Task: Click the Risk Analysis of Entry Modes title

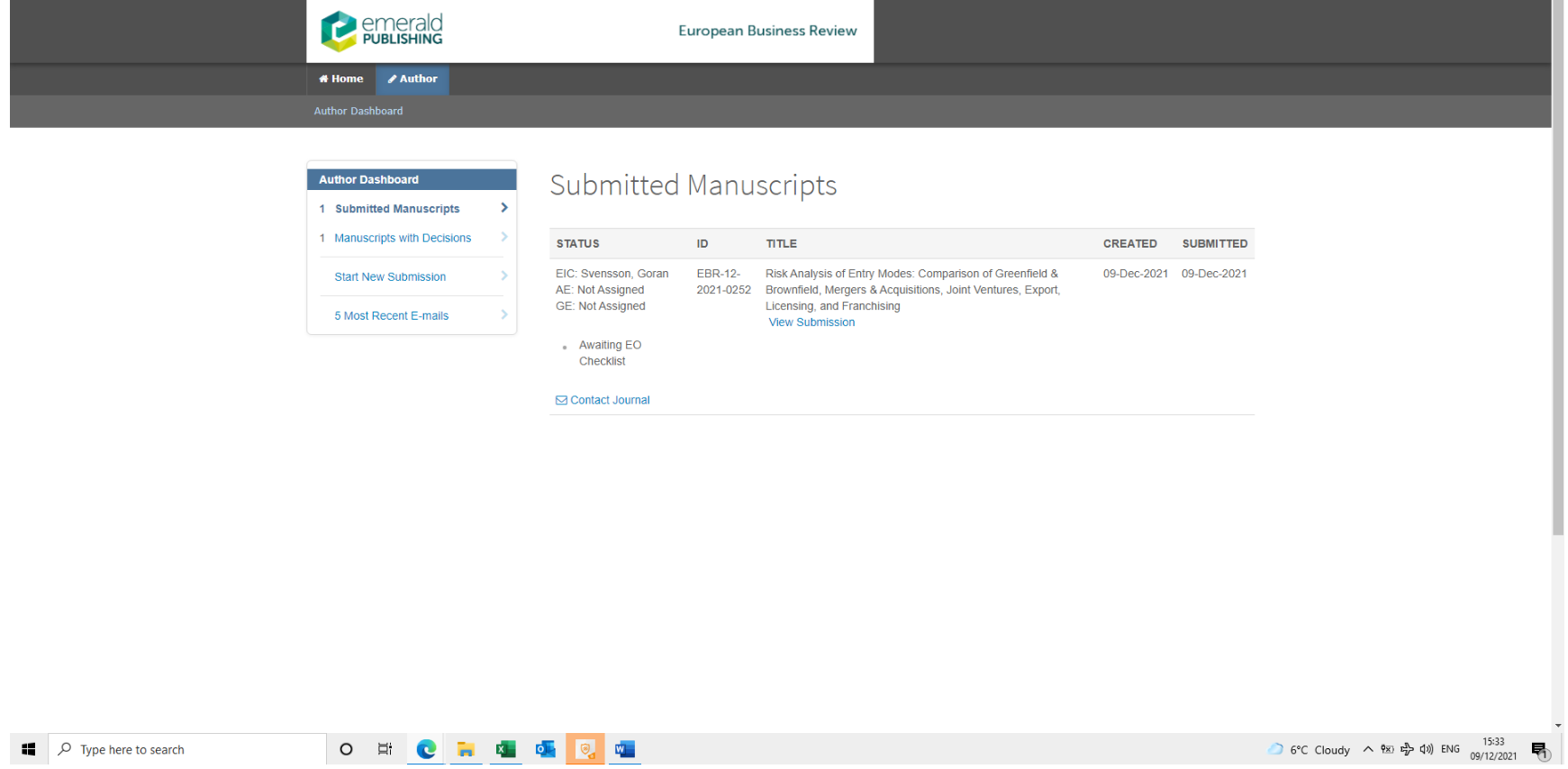Action: (x=912, y=290)
